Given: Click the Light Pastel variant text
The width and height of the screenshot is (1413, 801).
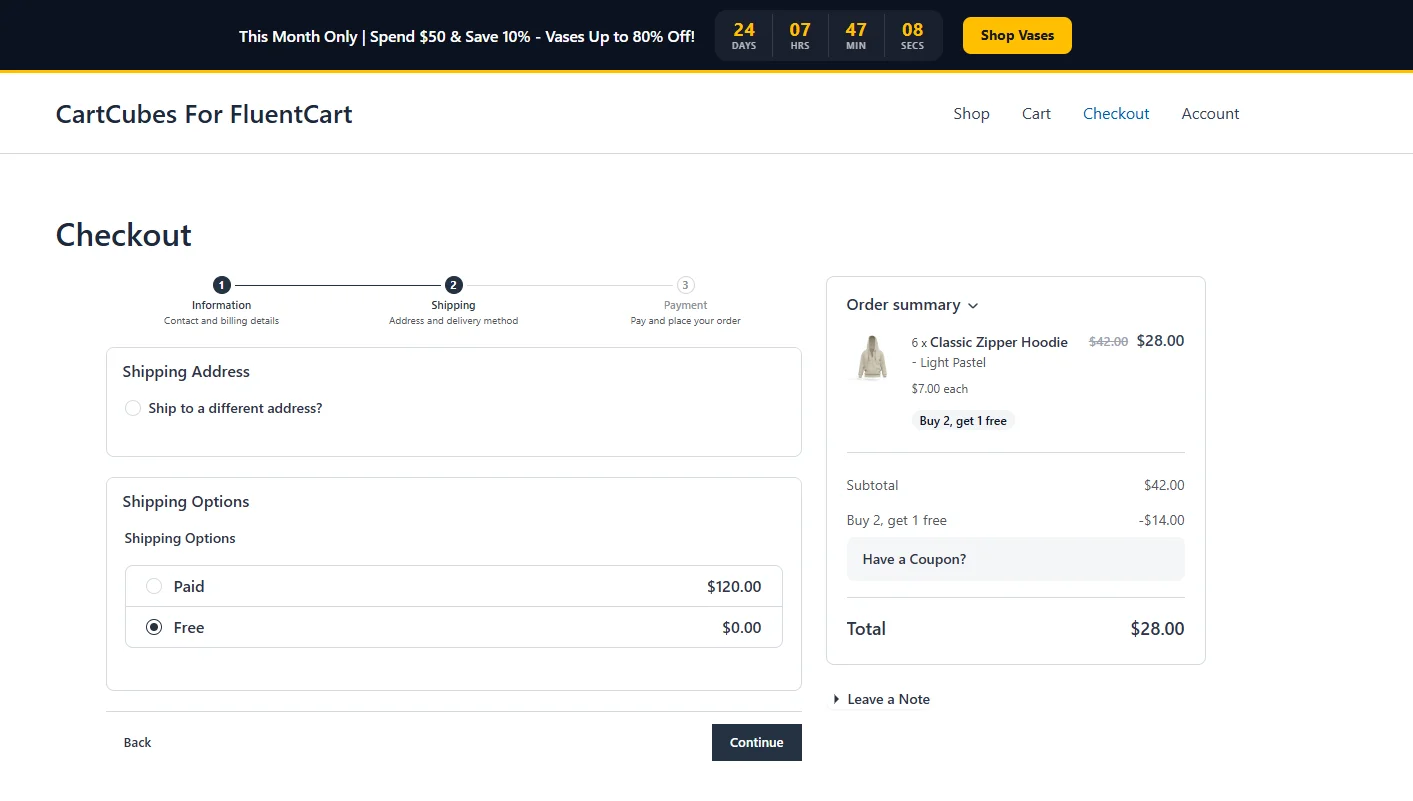Looking at the screenshot, I should pos(953,363).
